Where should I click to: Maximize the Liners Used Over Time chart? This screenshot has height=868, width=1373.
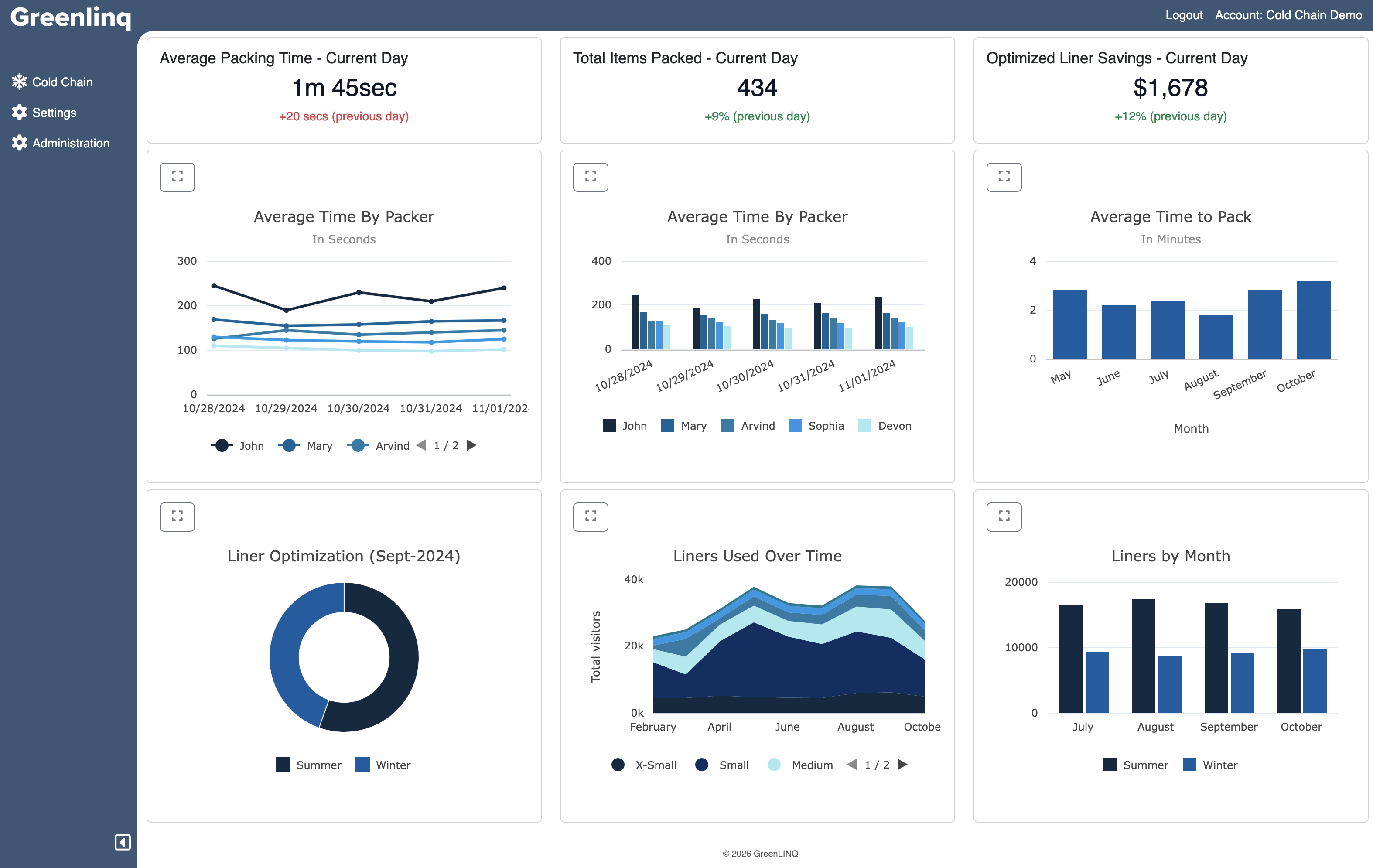pyautogui.click(x=590, y=517)
